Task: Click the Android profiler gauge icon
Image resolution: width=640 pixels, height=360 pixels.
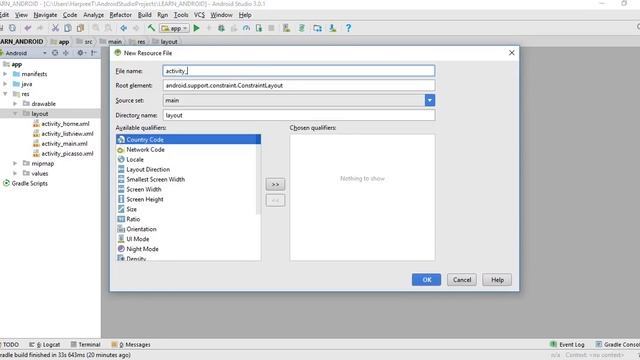Action: pyautogui.click(x=246, y=28)
